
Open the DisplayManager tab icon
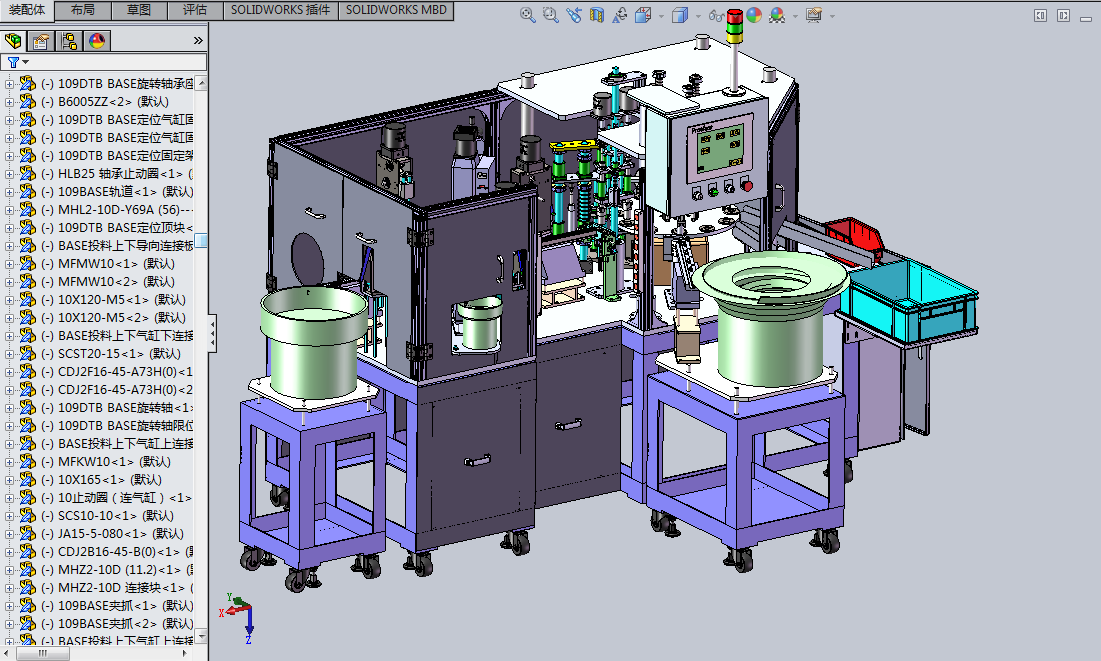coord(97,41)
